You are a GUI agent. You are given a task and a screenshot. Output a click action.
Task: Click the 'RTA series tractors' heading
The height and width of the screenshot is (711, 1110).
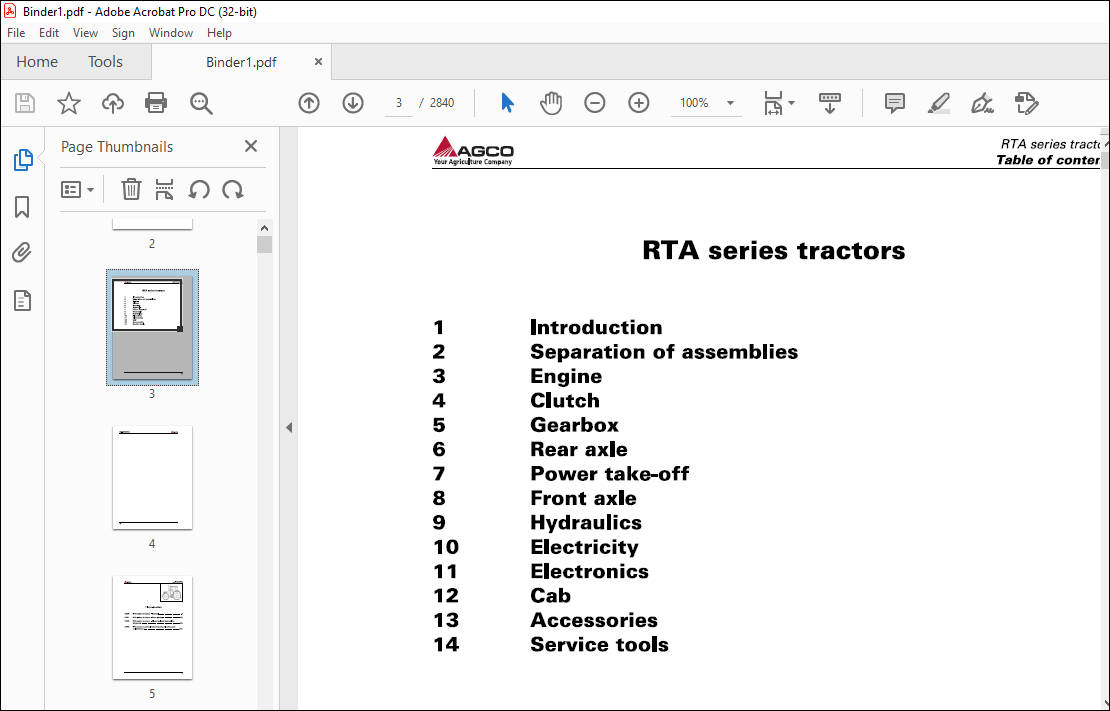click(774, 250)
